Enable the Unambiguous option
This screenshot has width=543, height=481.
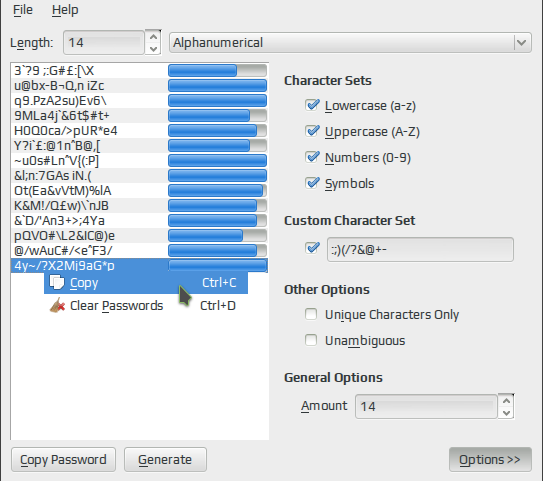tap(311, 340)
